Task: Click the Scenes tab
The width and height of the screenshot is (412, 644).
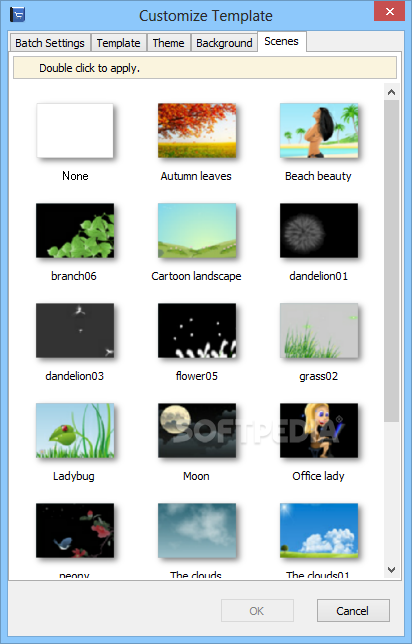Action: [281, 41]
